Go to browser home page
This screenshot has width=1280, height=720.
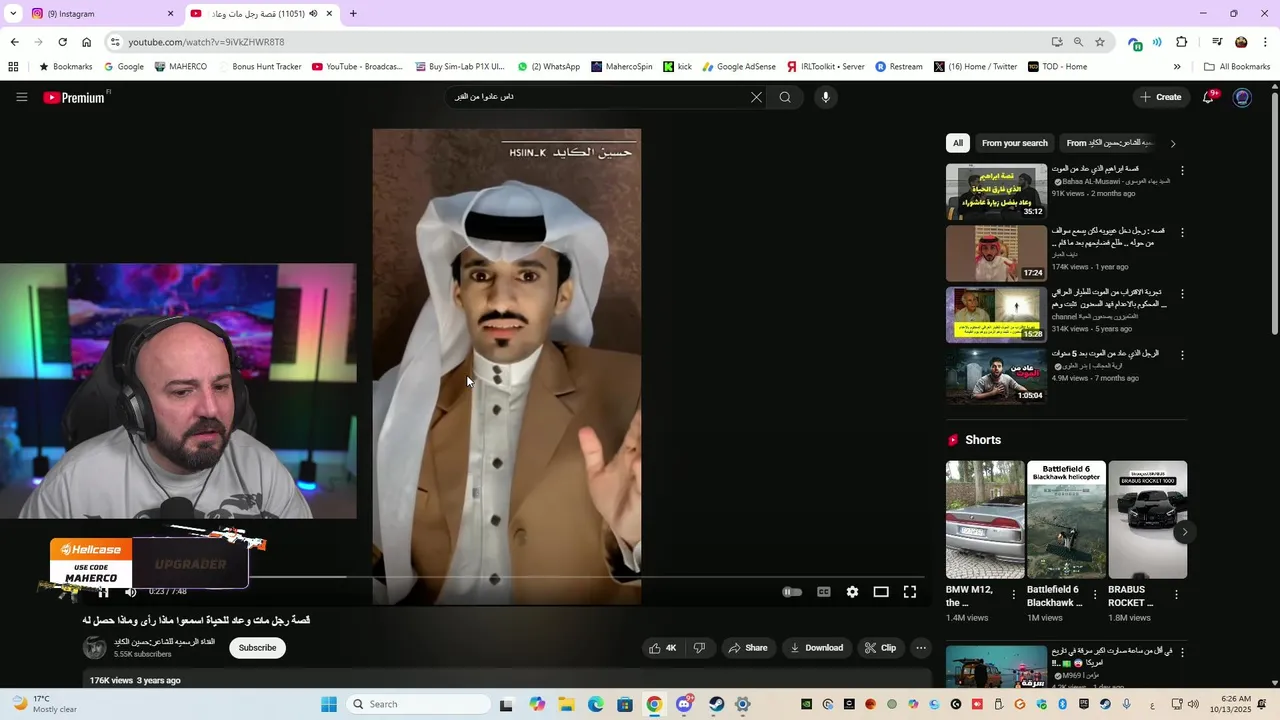(x=87, y=42)
